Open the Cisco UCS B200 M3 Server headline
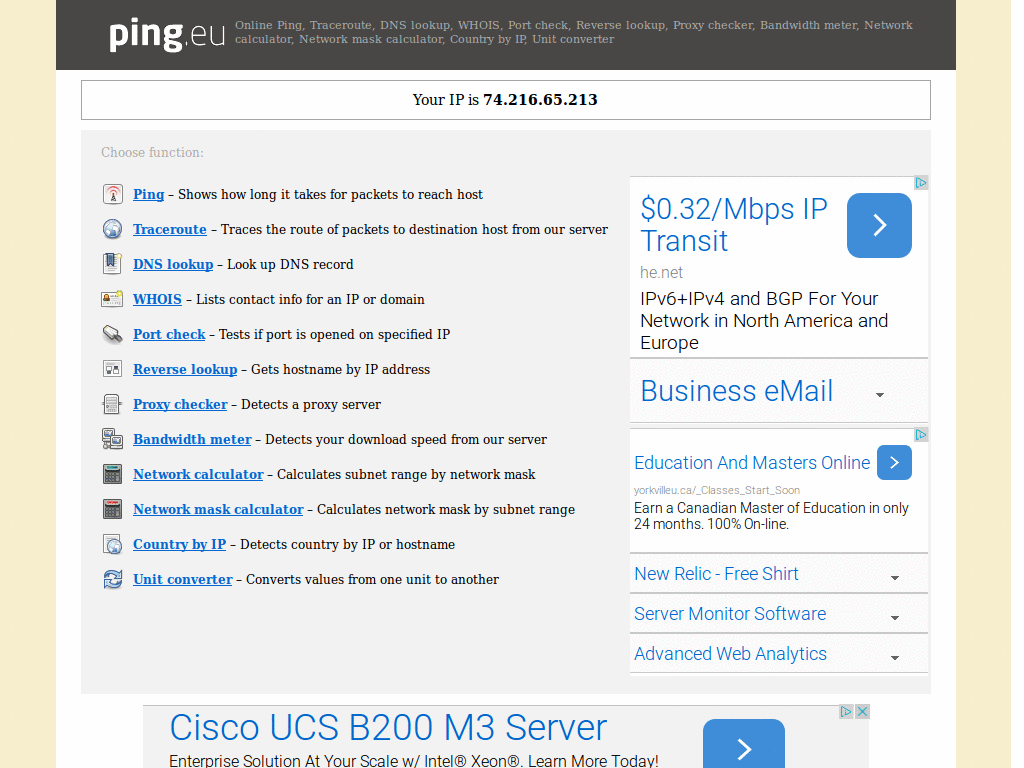1024x768 pixels. pos(388,728)
